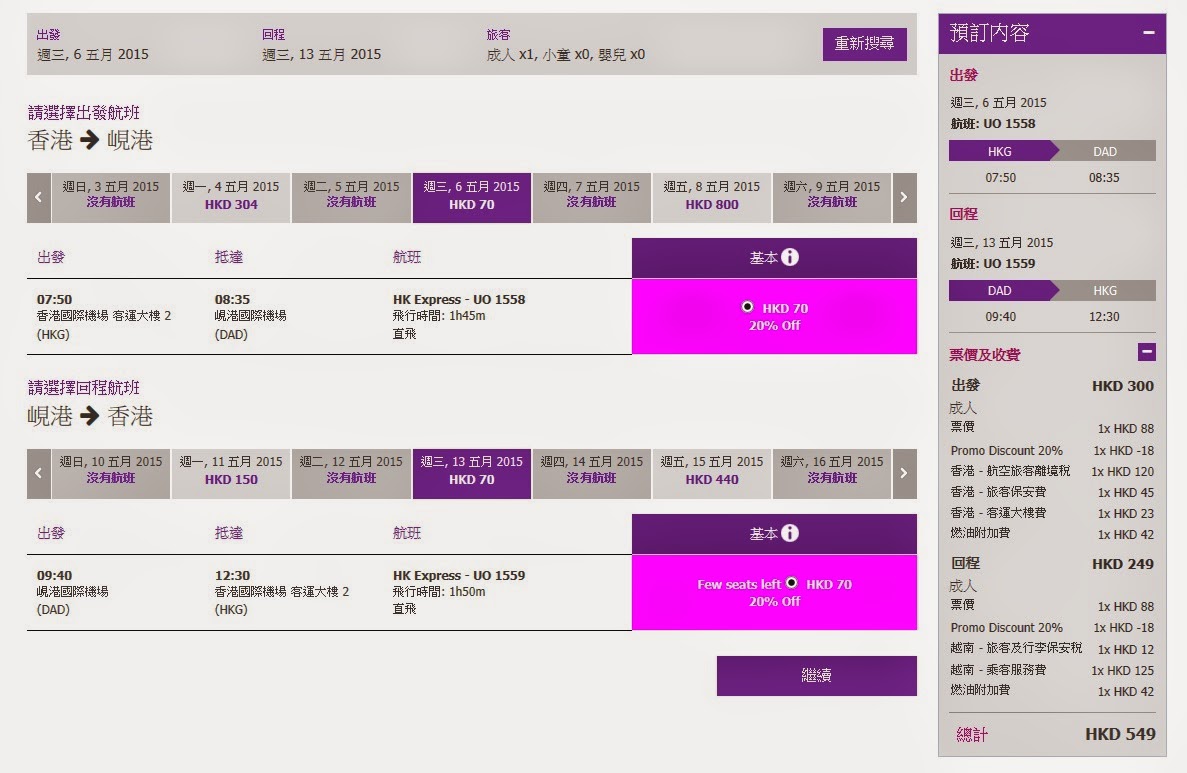Screen dimensions: 1187x773
Task: Show earlier outbound dates with left arrow
Action: pos(39,197)
